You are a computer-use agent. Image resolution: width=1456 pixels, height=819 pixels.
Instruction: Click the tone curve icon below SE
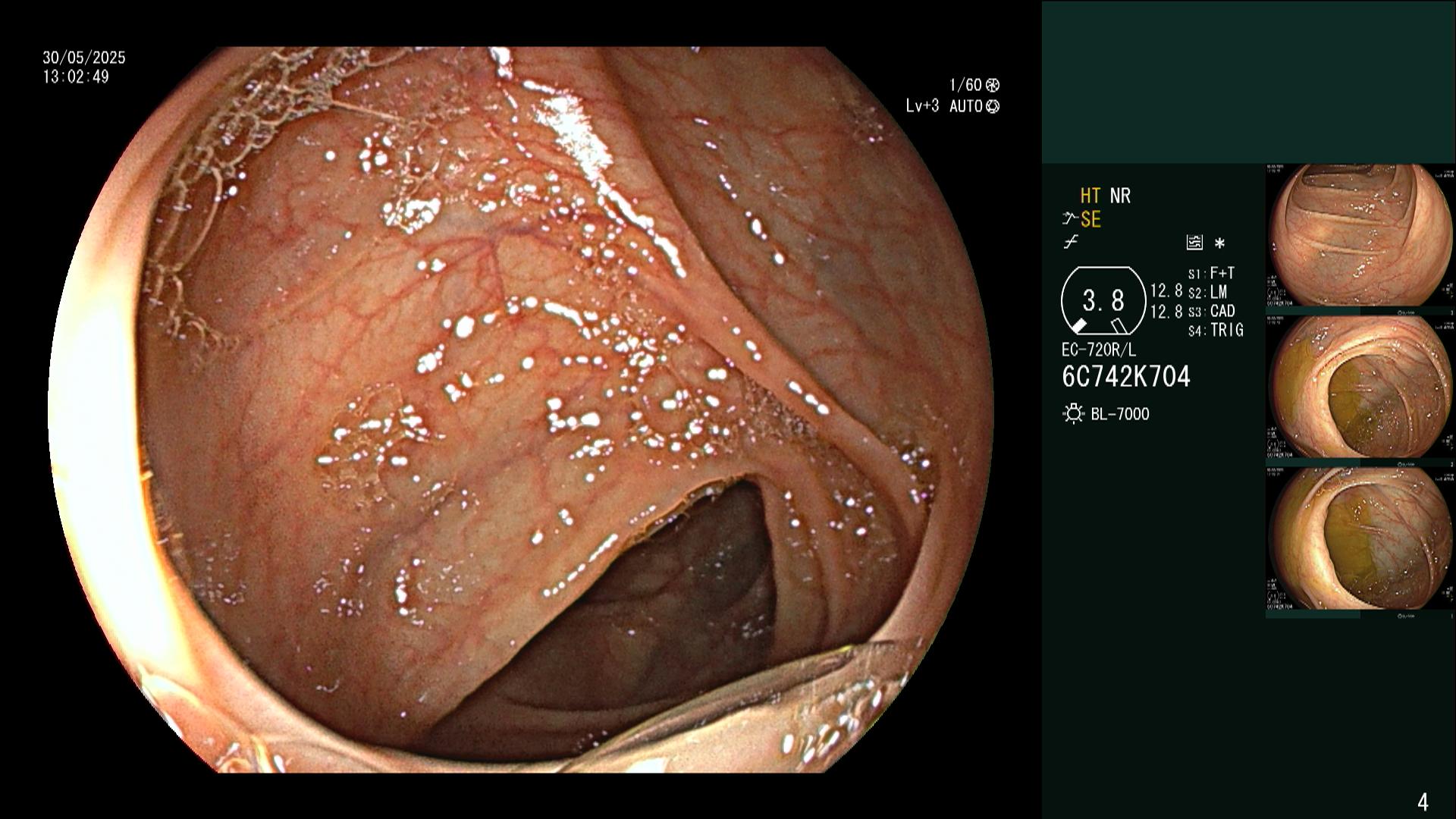1071,243
